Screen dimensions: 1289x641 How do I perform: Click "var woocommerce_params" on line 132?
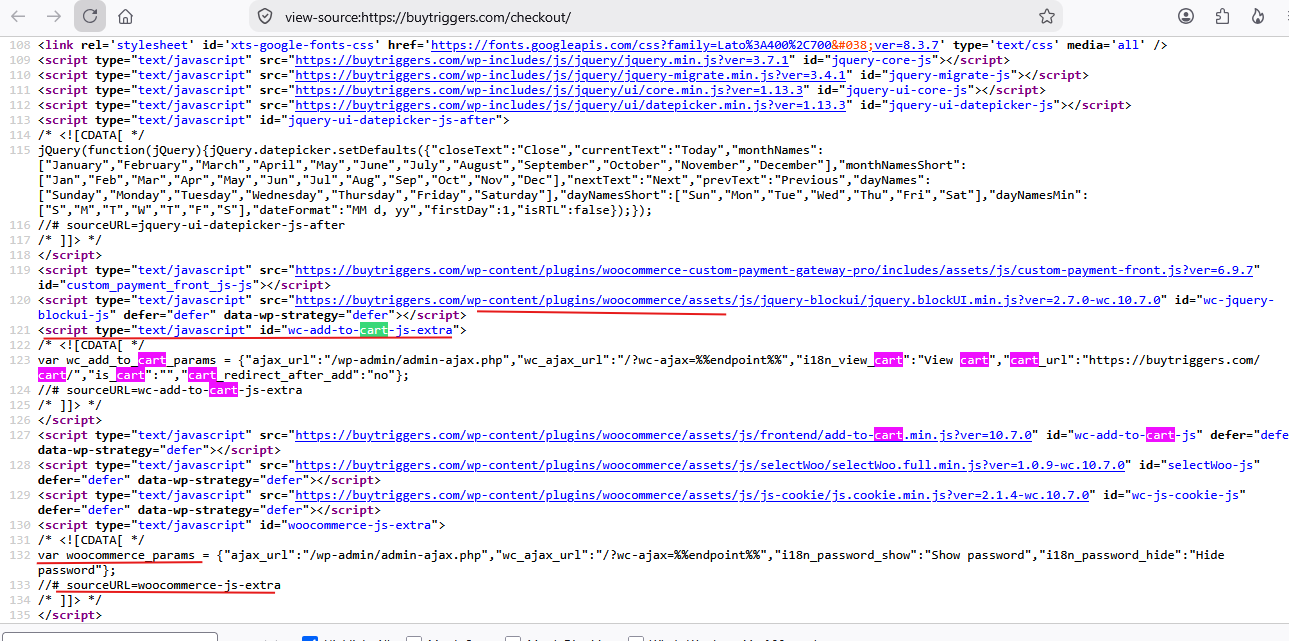[114, 555]
